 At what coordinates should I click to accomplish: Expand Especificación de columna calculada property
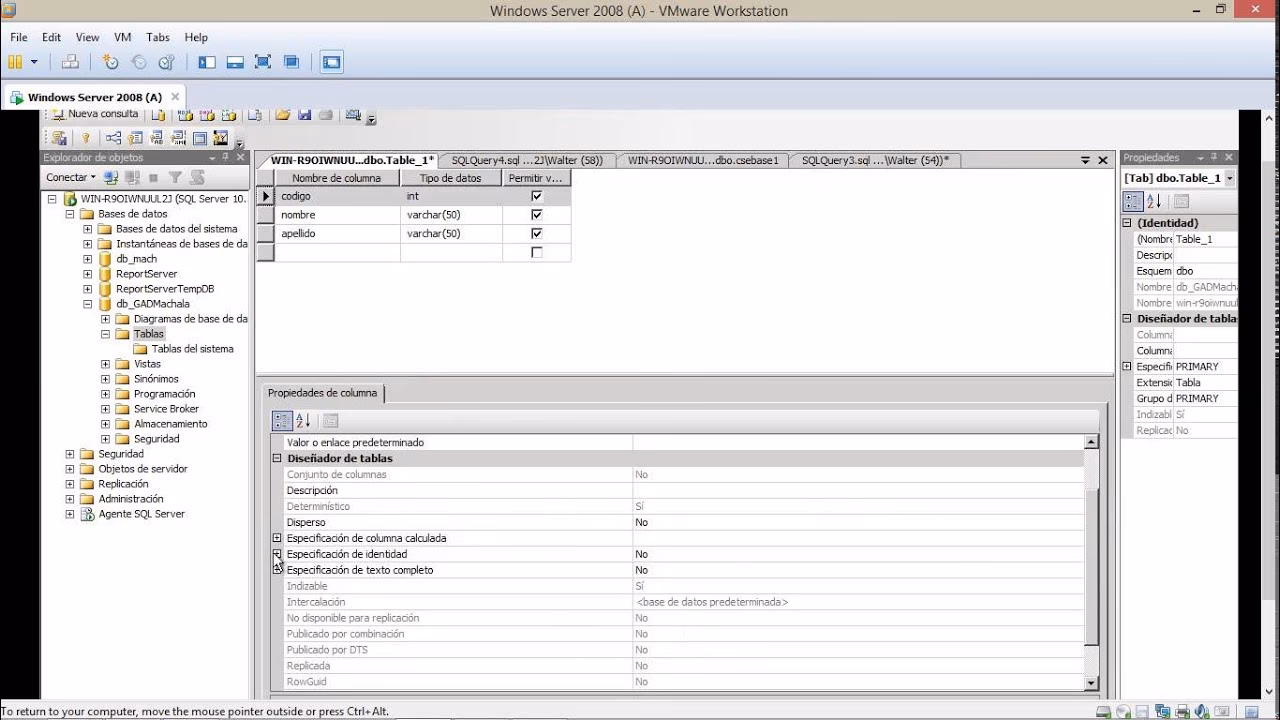277,538
